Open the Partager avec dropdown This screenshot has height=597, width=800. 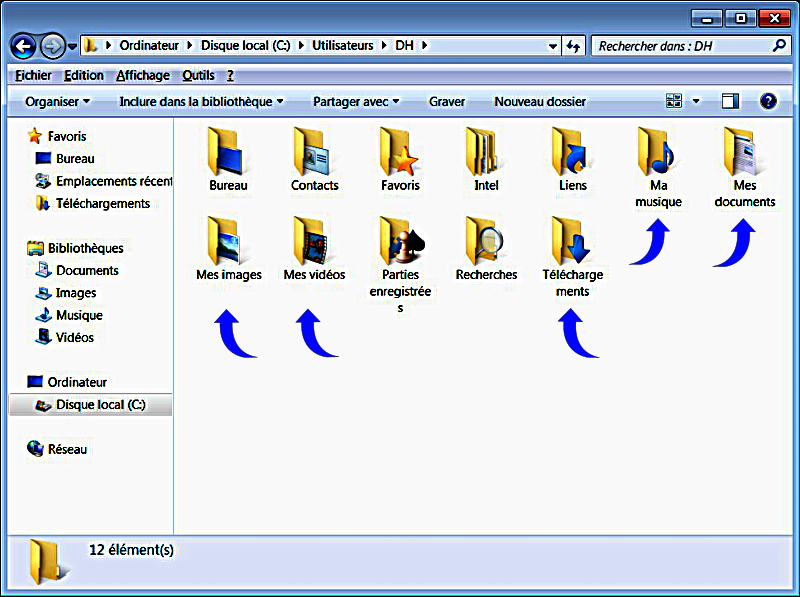356,102
